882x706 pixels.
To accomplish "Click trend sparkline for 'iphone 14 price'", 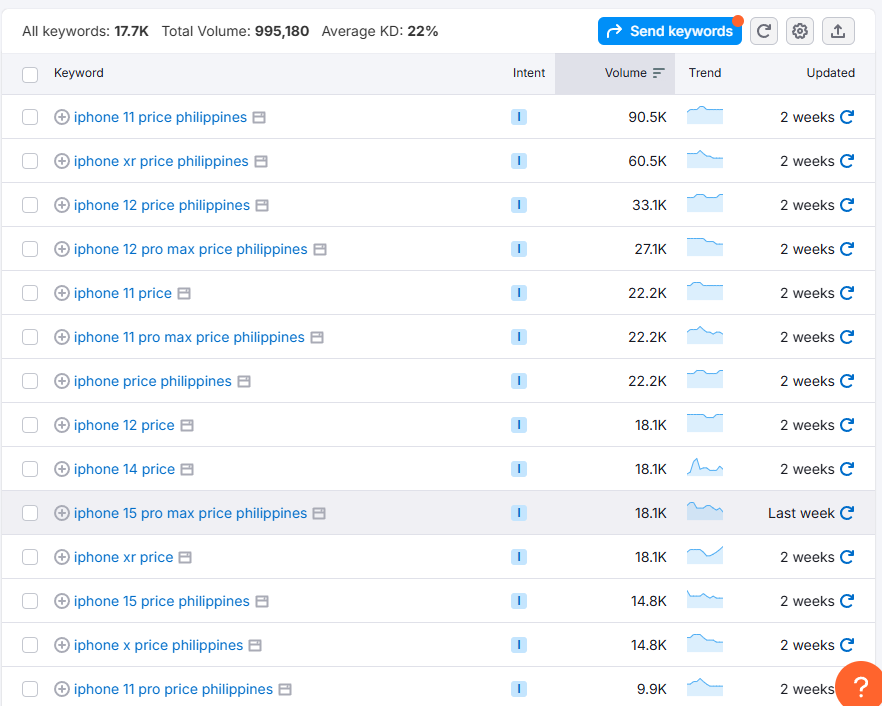I will click(705, 467).
